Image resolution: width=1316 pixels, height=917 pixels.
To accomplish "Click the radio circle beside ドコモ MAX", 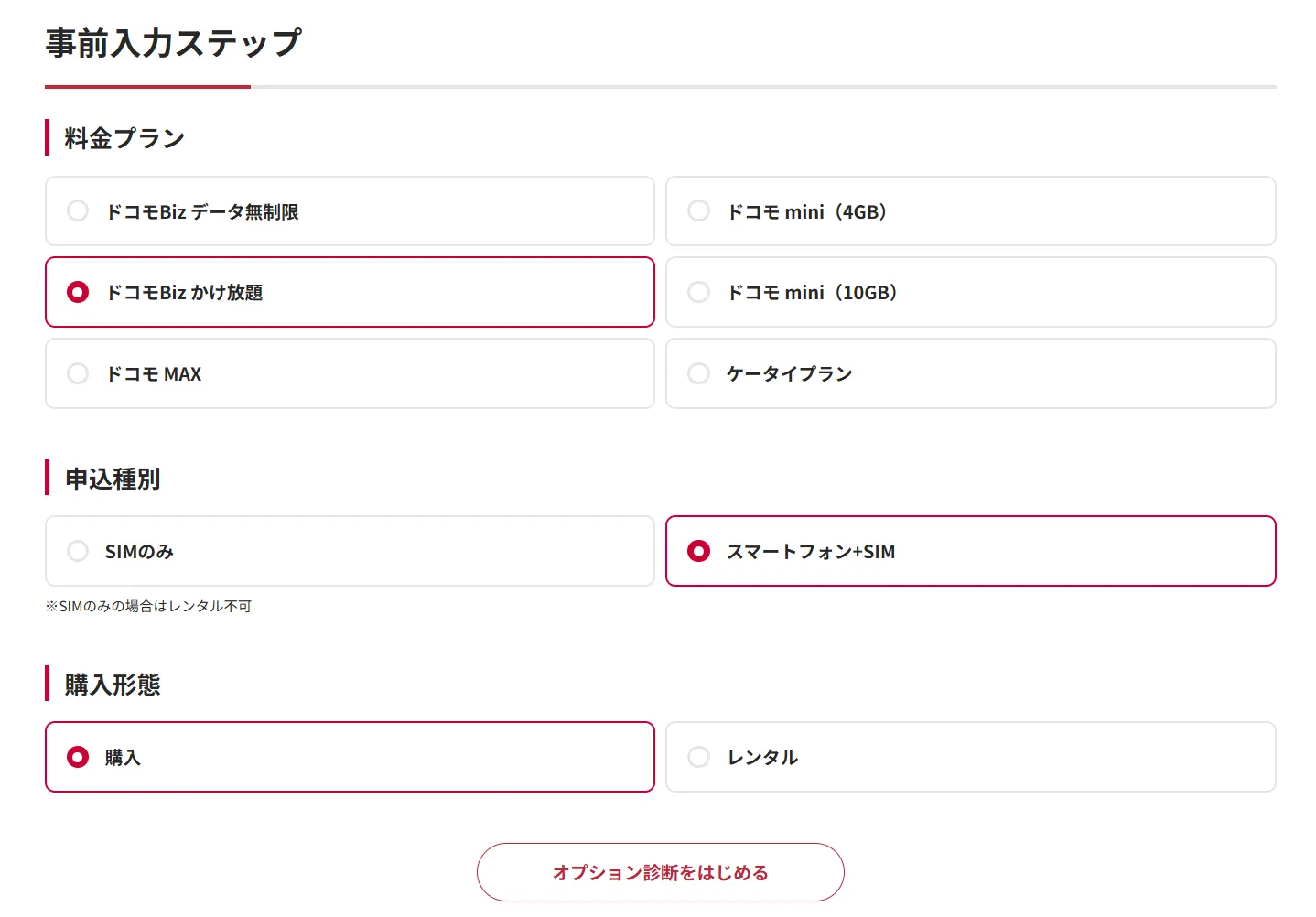I will coord(78,373).
